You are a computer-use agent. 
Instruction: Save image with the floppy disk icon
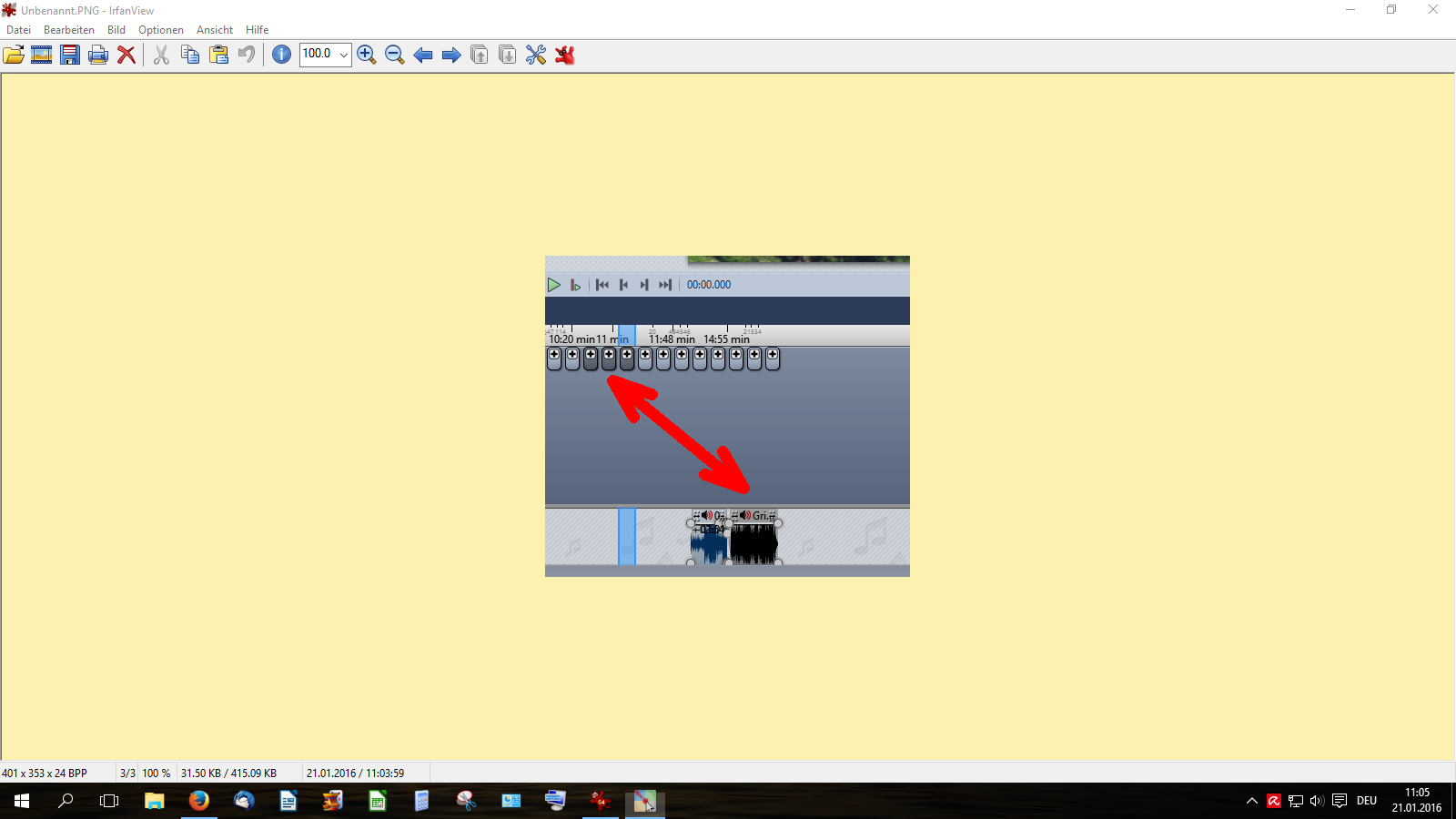70,55
